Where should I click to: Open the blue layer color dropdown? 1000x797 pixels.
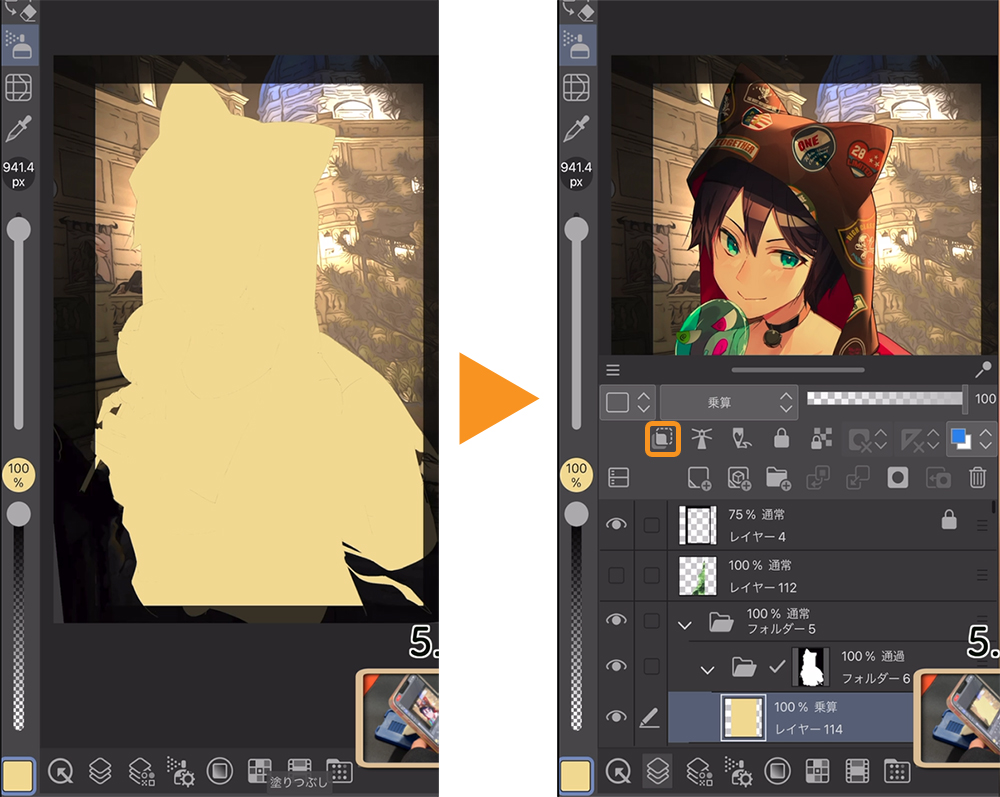(971, 439)
